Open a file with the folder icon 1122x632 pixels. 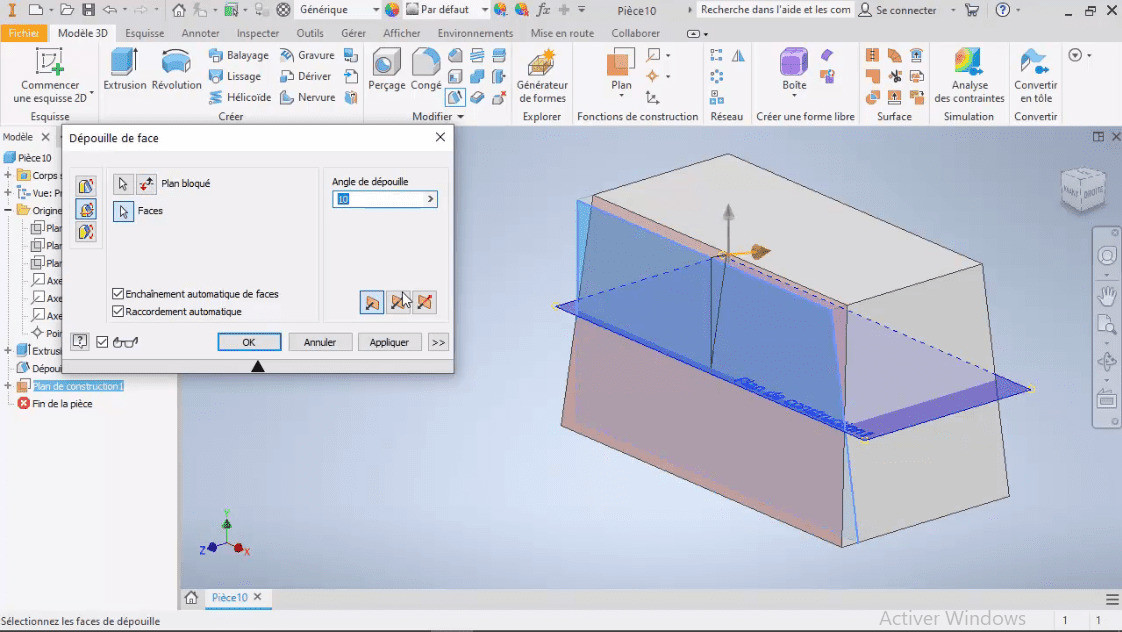coord(67,10)
